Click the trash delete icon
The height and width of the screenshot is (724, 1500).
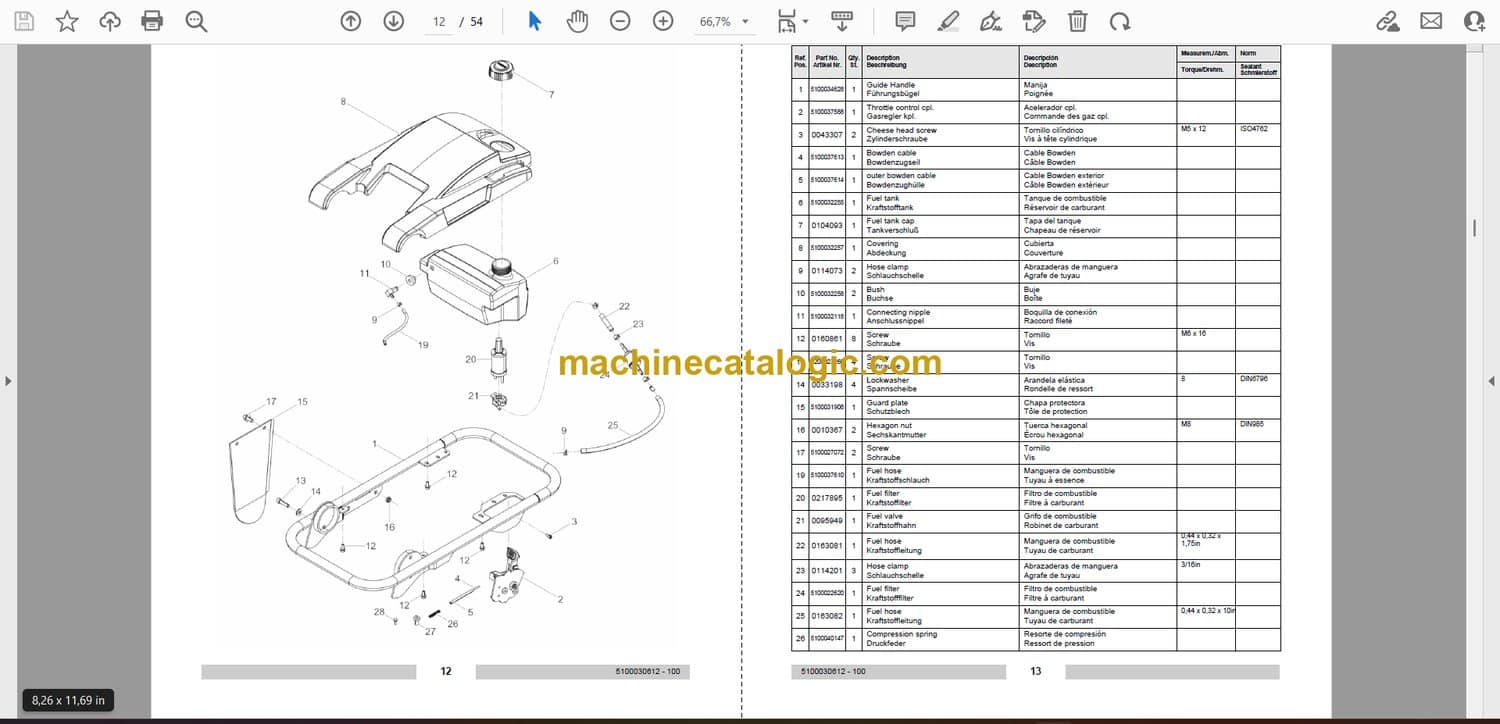click(1077, 21)
